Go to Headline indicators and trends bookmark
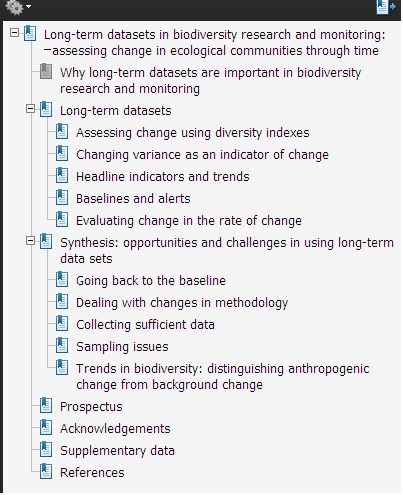 163,177
